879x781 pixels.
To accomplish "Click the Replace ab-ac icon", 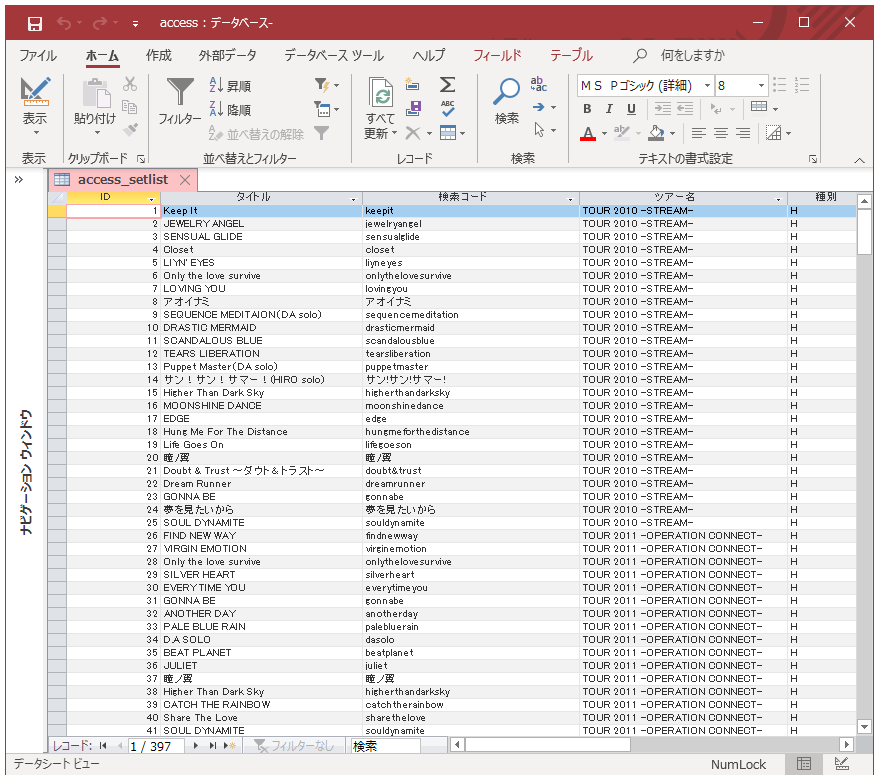I will pyautogui.click(x=539, y=84).
